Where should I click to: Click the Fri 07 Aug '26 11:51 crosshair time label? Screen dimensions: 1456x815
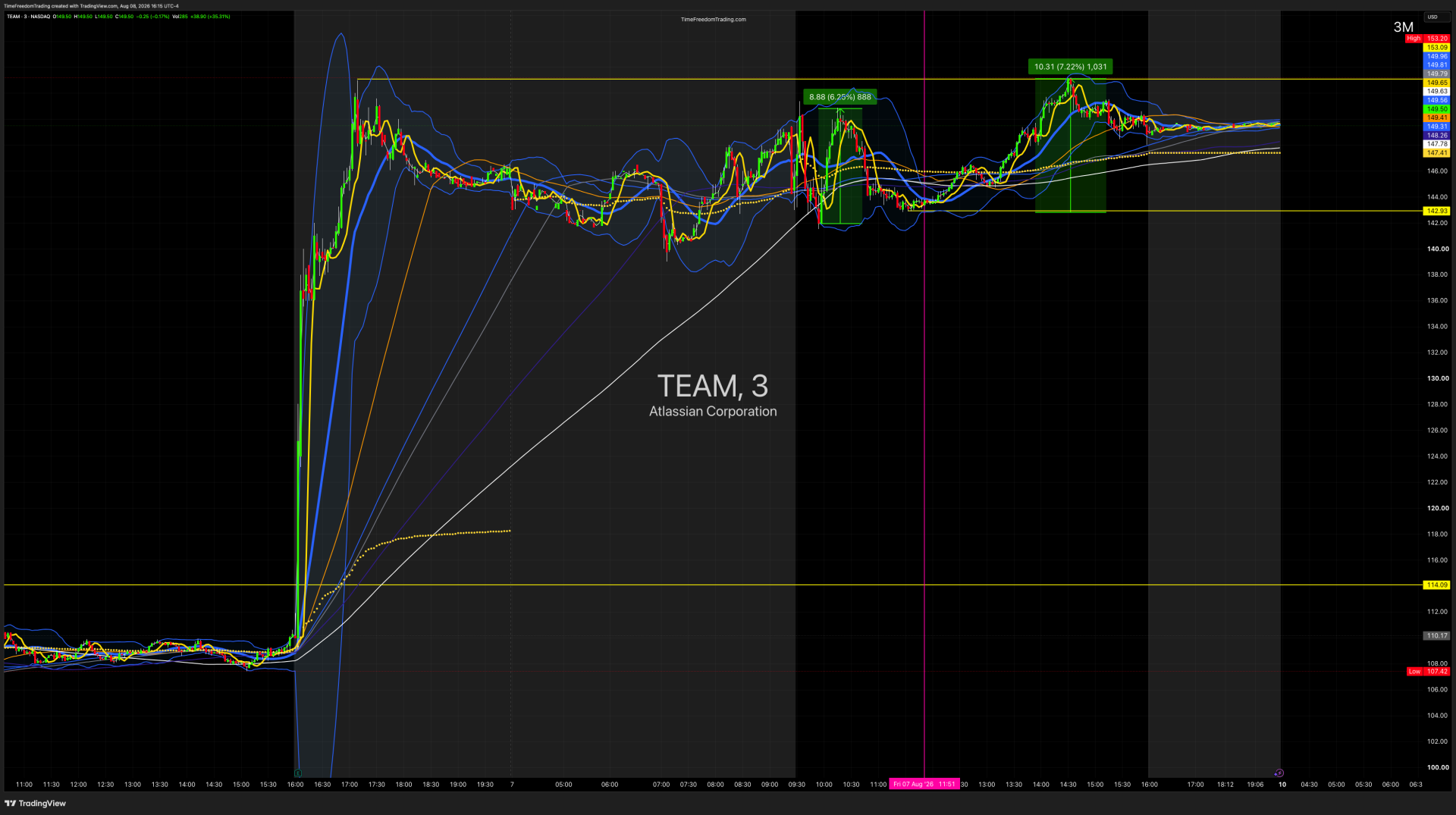coord(924,784)
